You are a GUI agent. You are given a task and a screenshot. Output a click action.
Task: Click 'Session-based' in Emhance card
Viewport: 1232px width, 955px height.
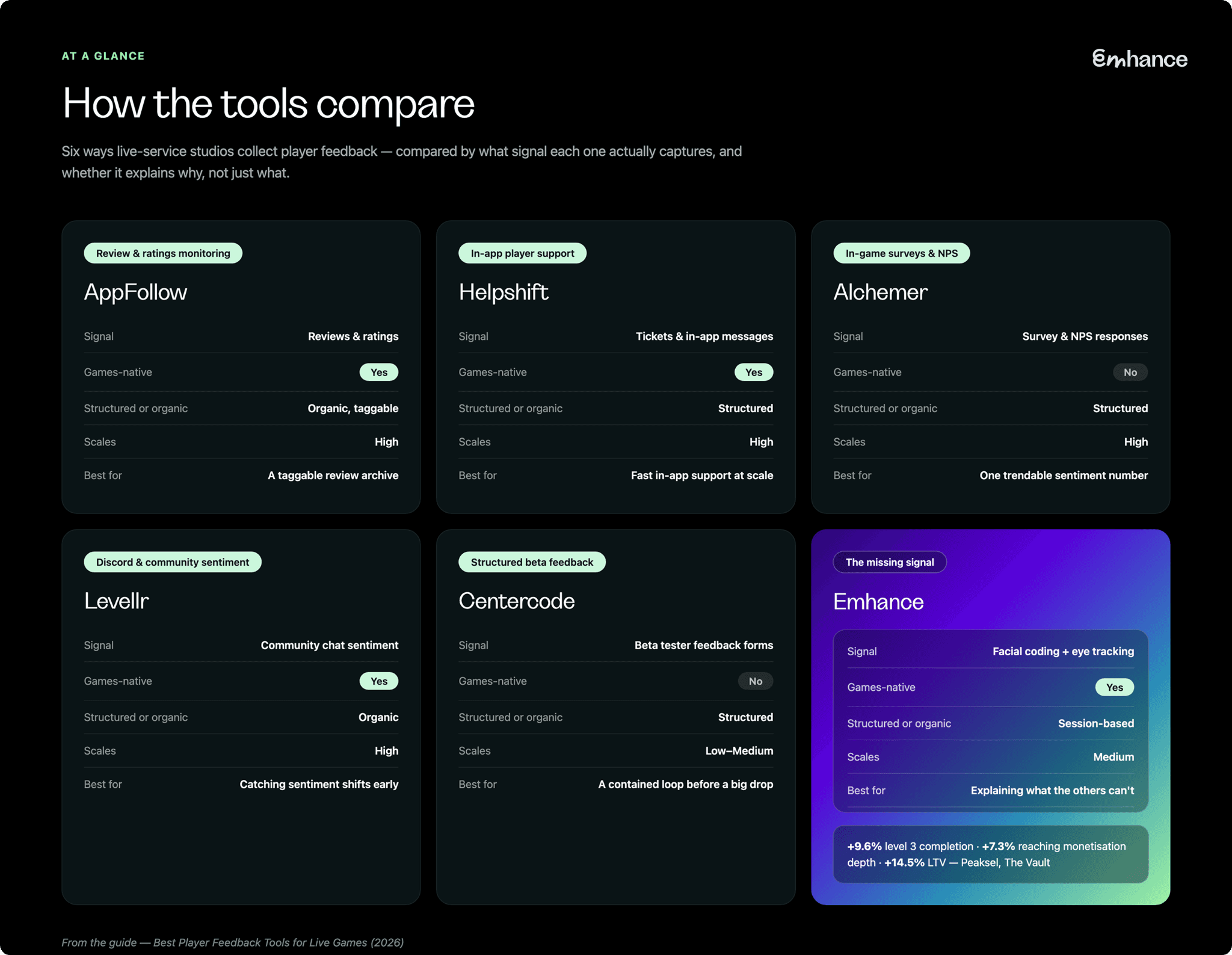pos(1096,723)
